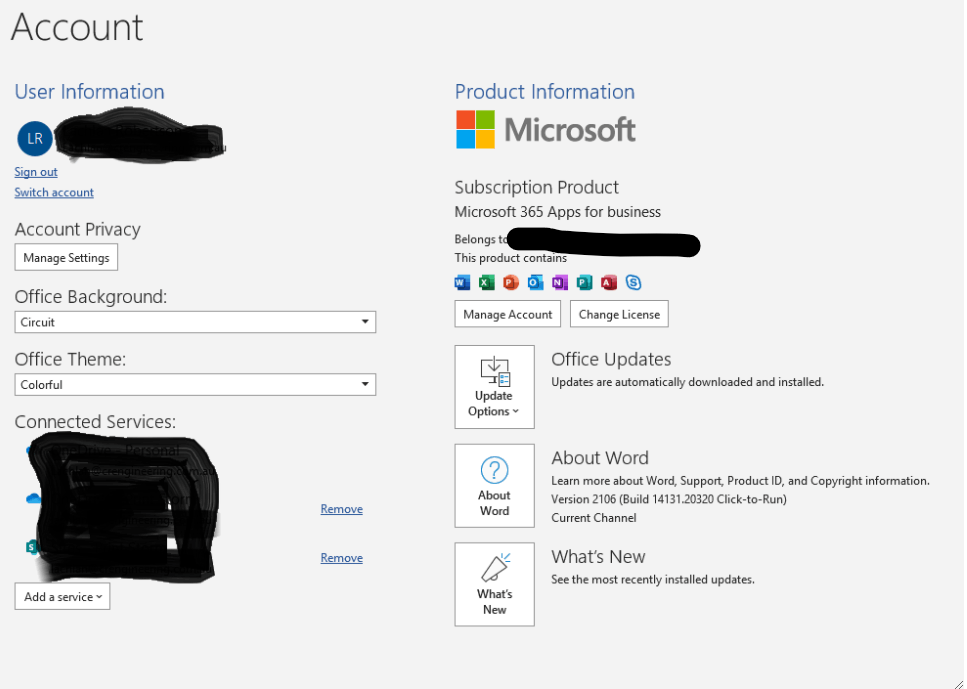The image size is (967, 689).
Task: Open the Update Options menu button
Action: 495,387
